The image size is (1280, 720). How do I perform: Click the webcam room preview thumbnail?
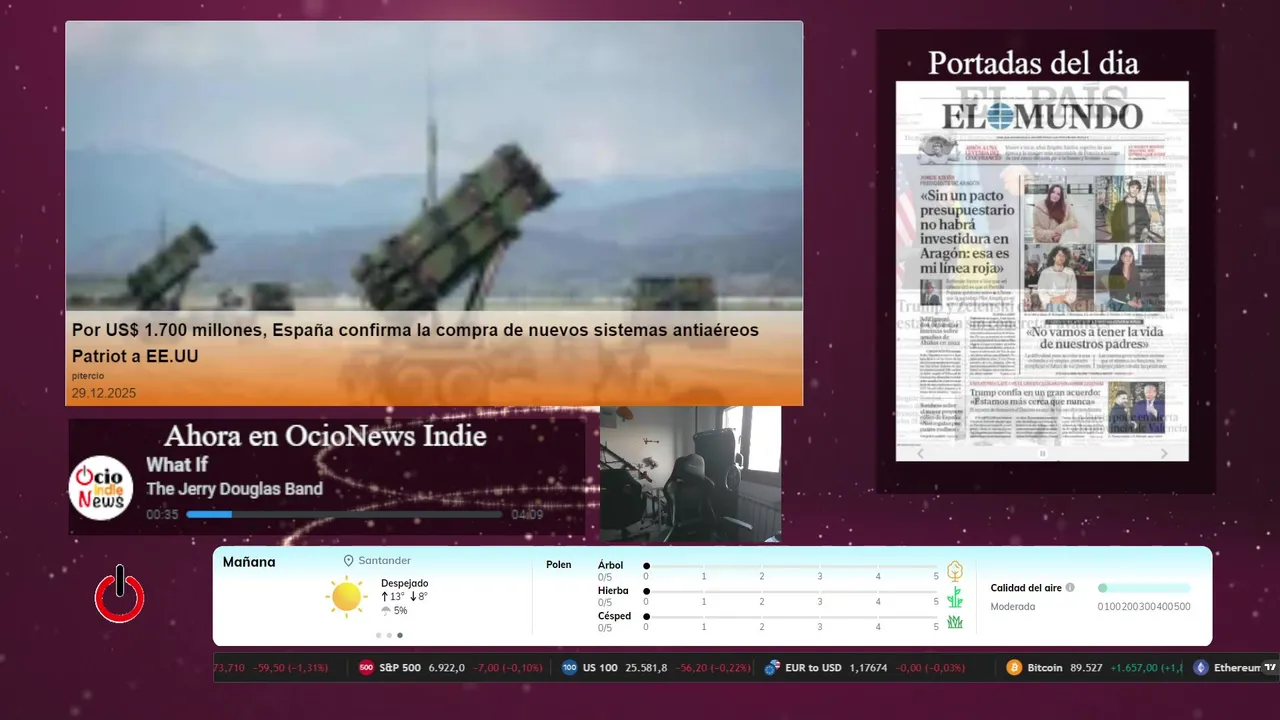[690, 474]
